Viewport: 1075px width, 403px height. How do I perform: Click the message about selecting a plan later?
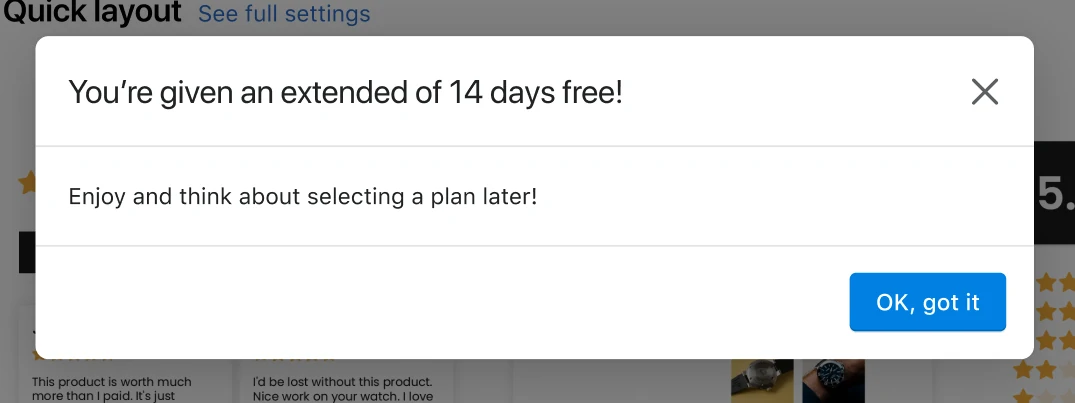tap(303, 197)
